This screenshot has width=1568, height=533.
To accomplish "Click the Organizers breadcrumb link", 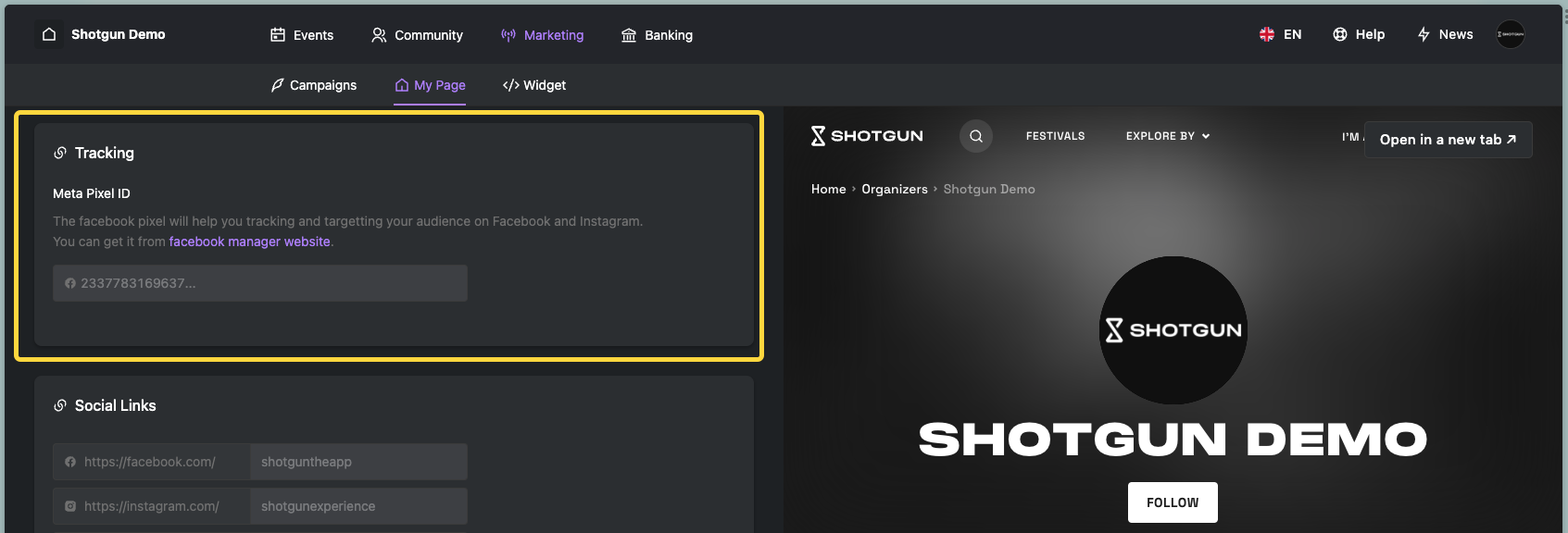I will coord(895,189).
